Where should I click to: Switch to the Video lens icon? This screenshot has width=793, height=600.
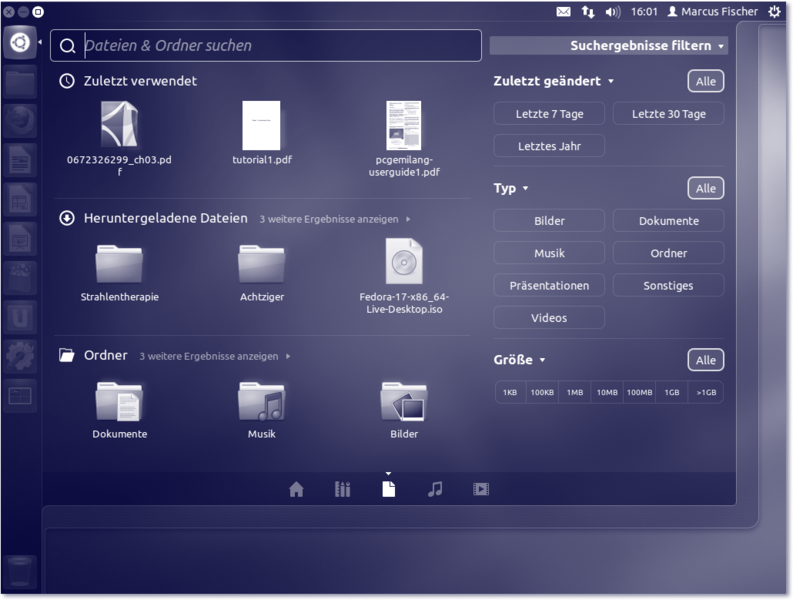(481, 490)
